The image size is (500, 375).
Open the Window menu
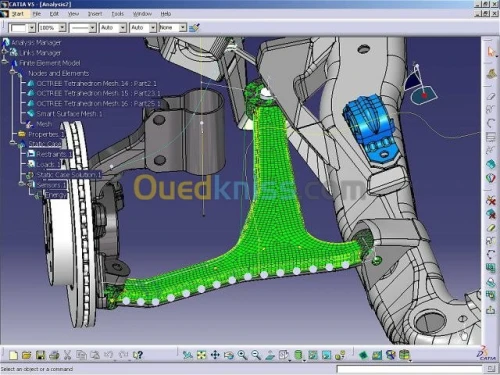tap(142, 14)
